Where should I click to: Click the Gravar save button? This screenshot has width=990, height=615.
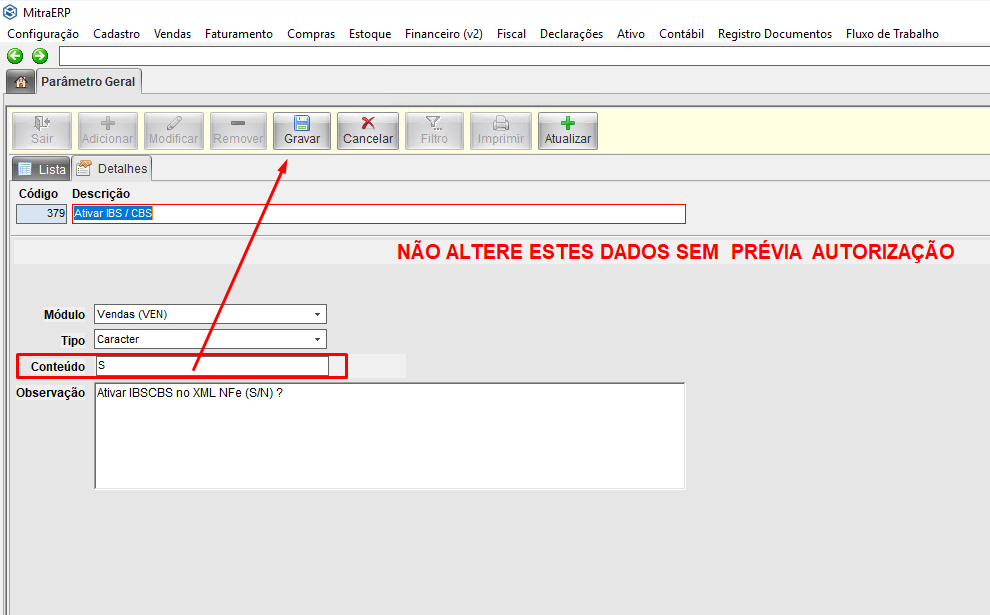point(302,131)
